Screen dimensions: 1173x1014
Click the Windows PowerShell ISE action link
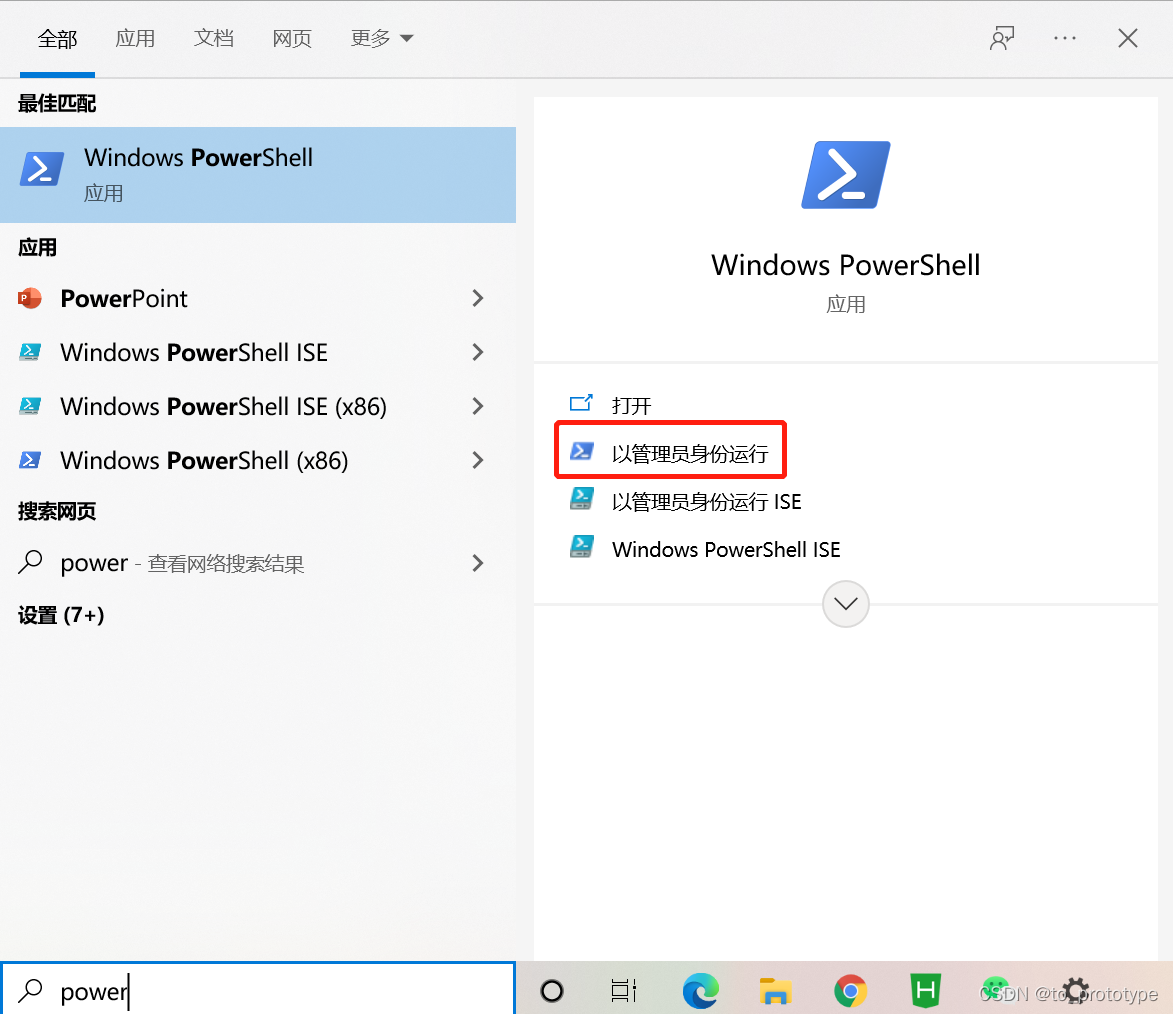point(726,549)
